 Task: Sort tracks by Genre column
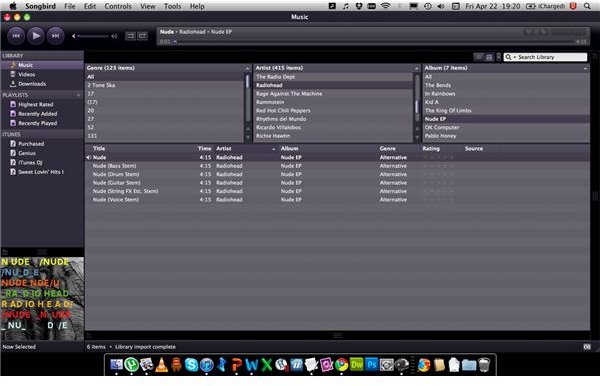point(388,148)
